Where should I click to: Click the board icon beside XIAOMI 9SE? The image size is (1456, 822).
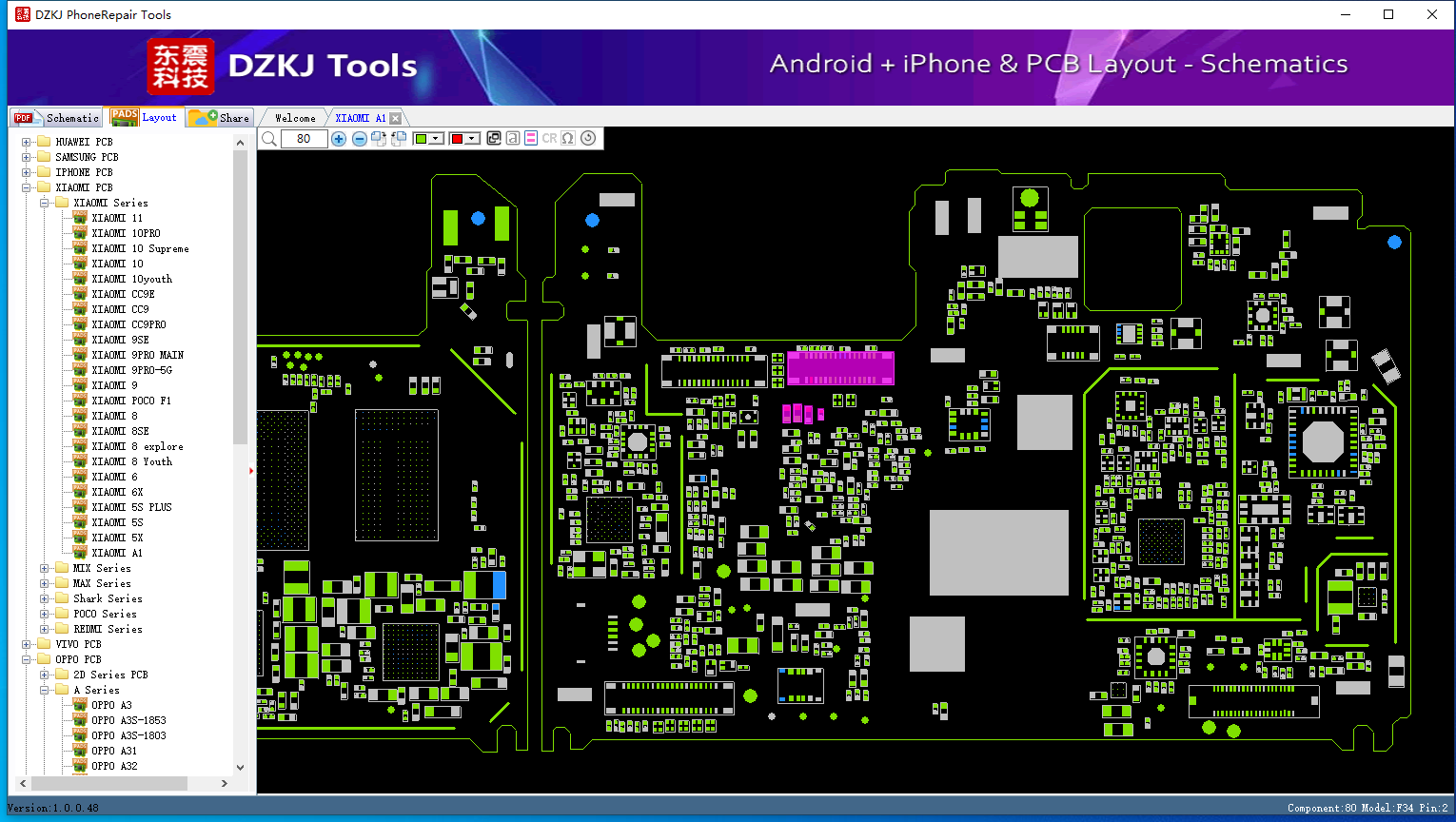80,340
